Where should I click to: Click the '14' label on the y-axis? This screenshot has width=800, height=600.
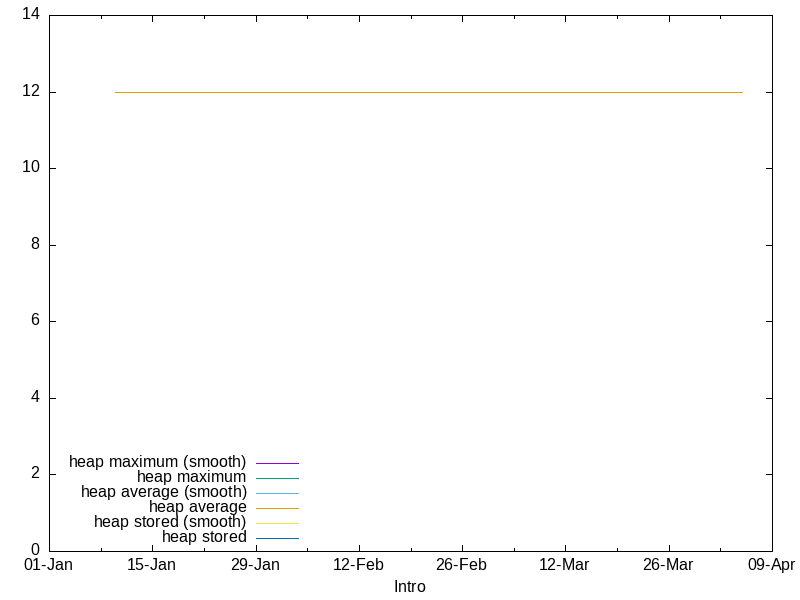[30, 15]
